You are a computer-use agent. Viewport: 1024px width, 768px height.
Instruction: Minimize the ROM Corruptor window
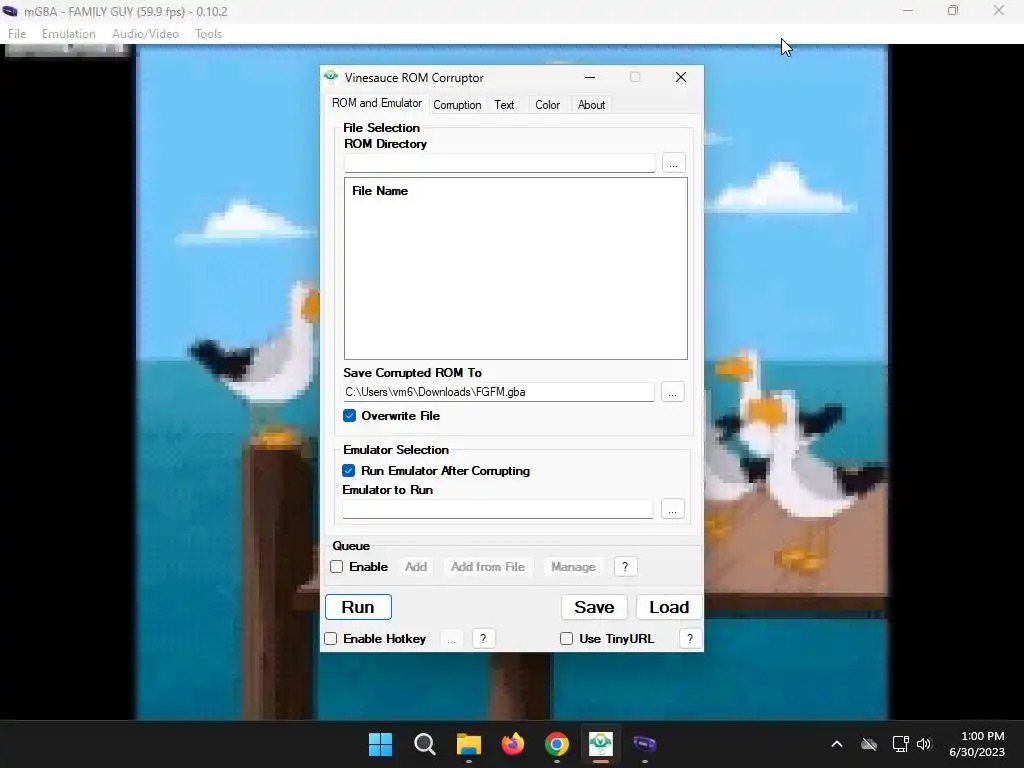(x=590, y=77)
